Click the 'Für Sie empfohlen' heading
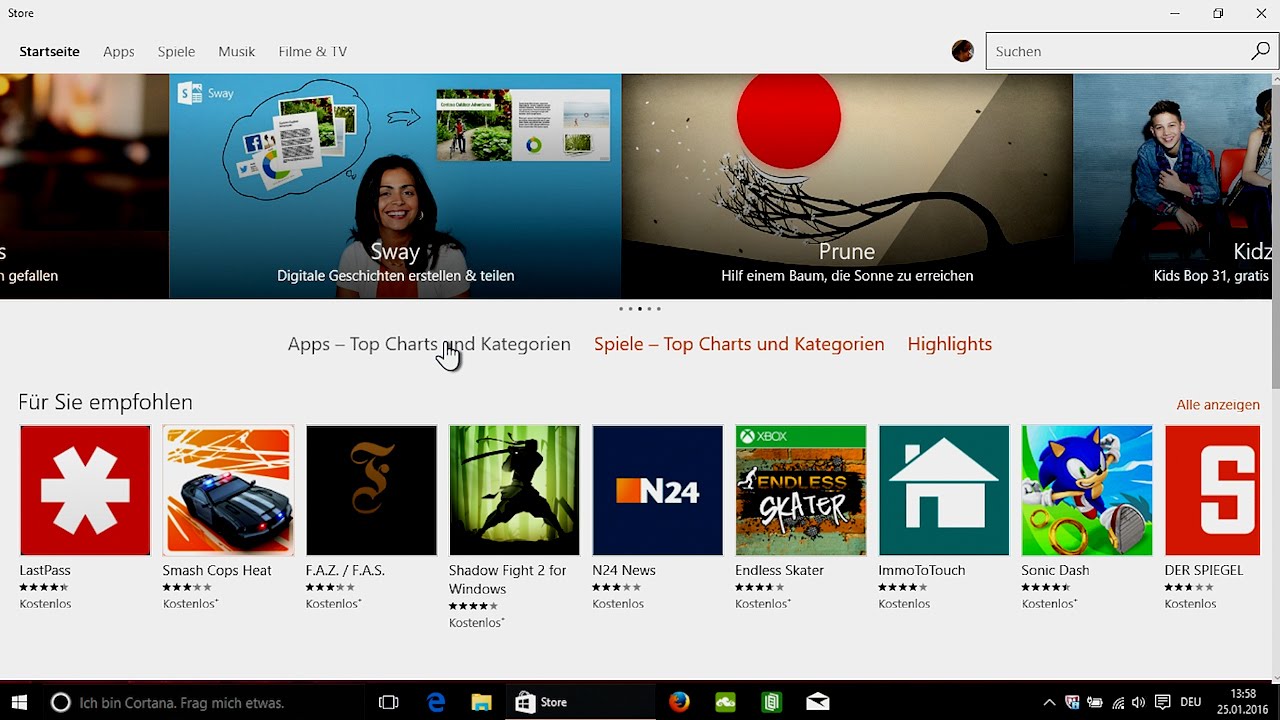Viewport: 1280px width, 720px height. coord(105,402)
